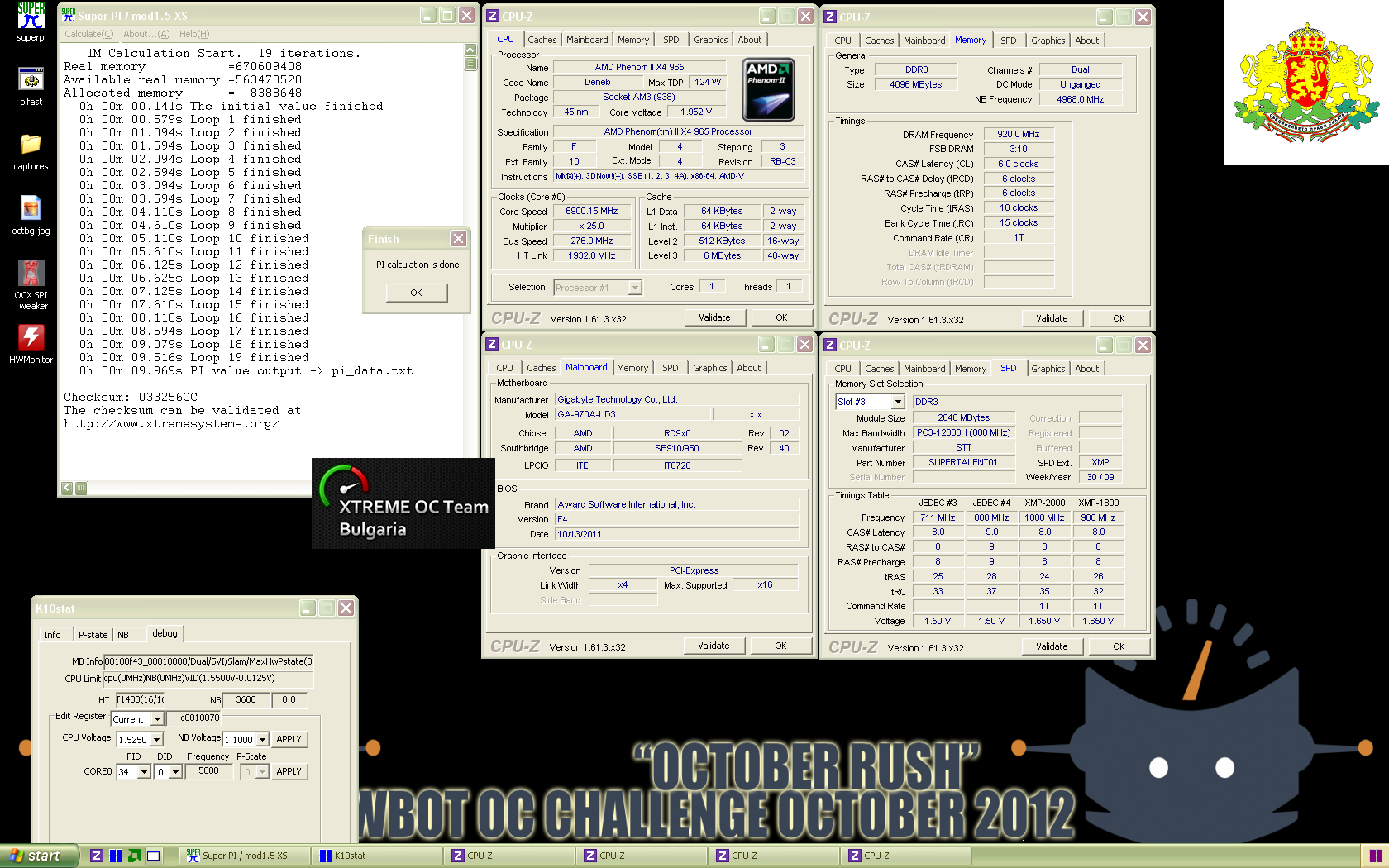
Task: Click the green AMD quick launch icon
Action: pos(135,856)
